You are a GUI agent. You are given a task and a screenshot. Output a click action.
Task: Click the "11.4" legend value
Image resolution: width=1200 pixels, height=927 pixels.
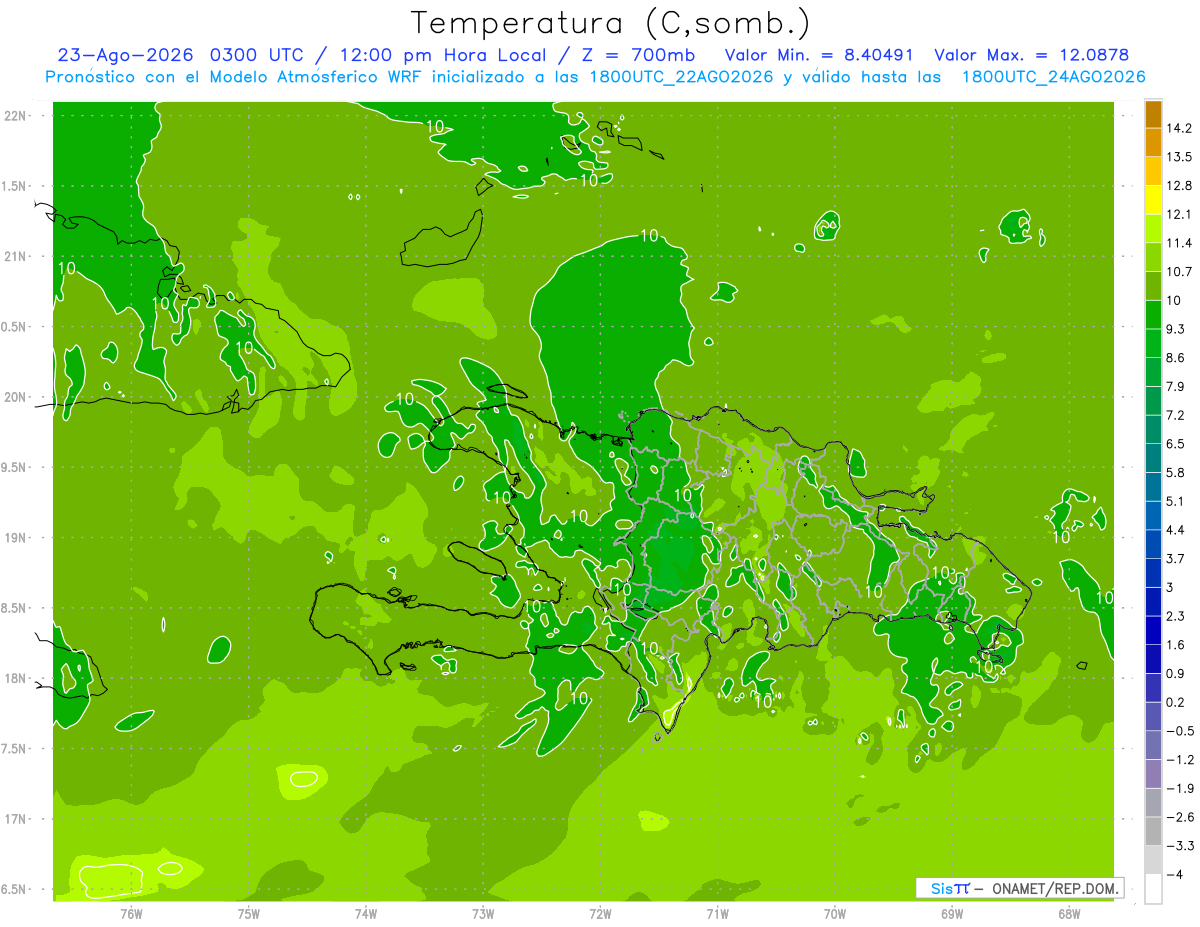click(1180, 243)
